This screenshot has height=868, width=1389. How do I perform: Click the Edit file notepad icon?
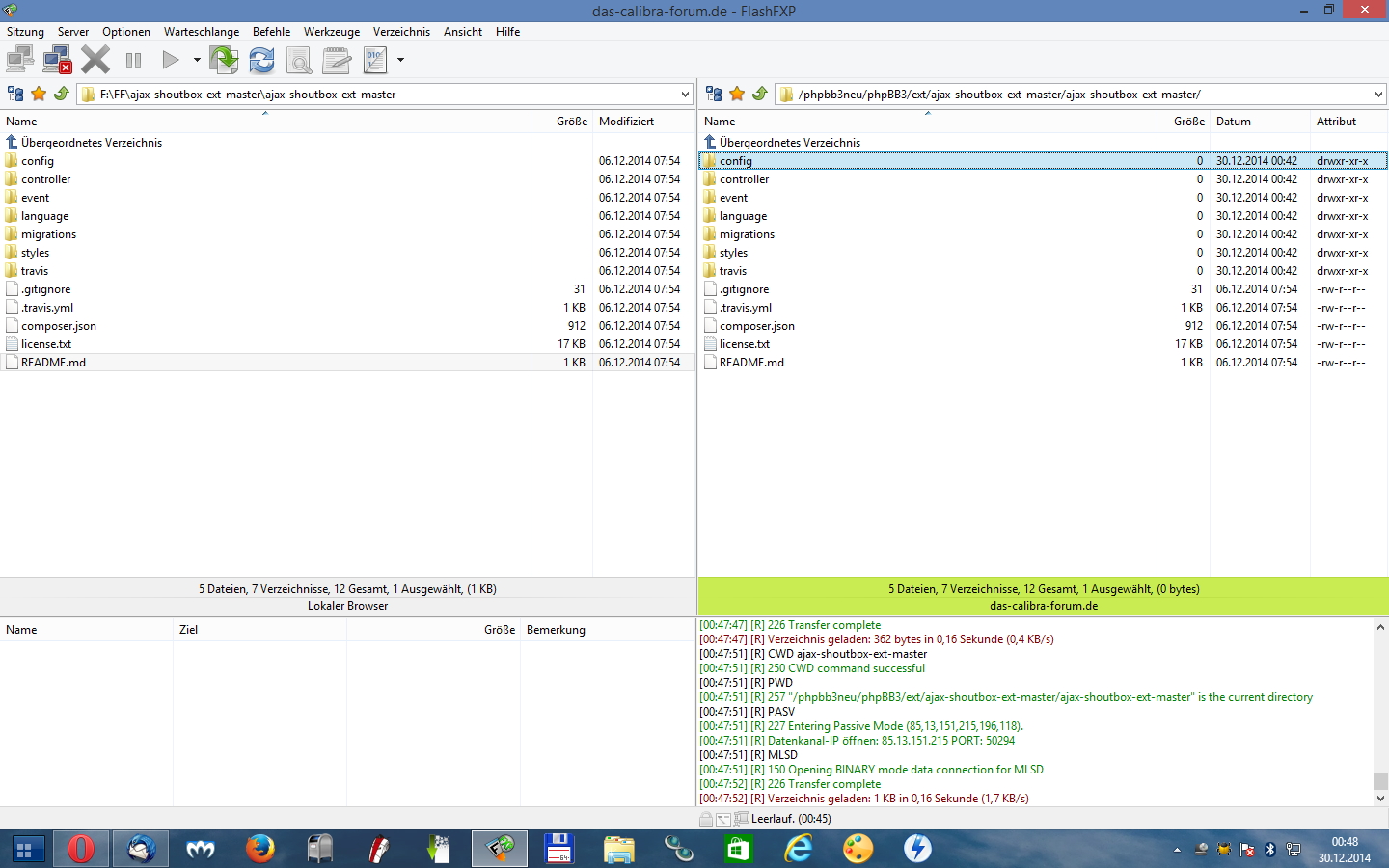coord(337,60)
